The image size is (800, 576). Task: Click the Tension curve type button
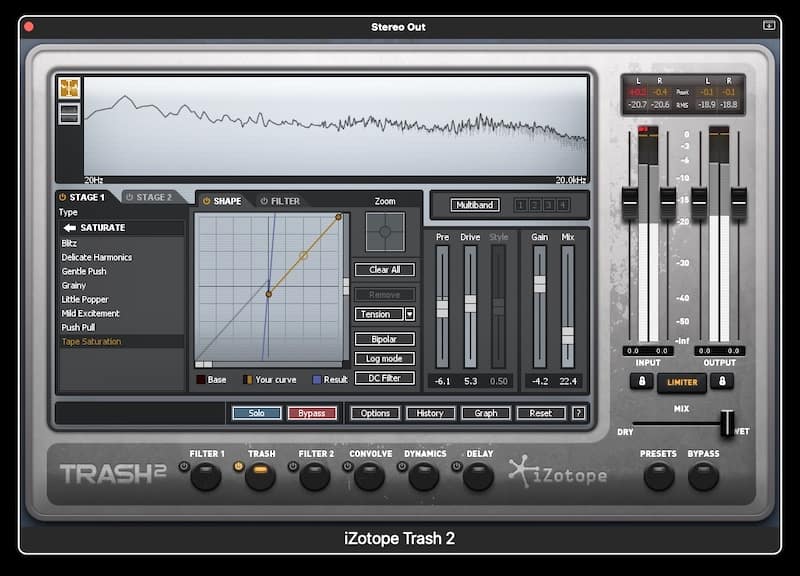(x=379, y=314)
